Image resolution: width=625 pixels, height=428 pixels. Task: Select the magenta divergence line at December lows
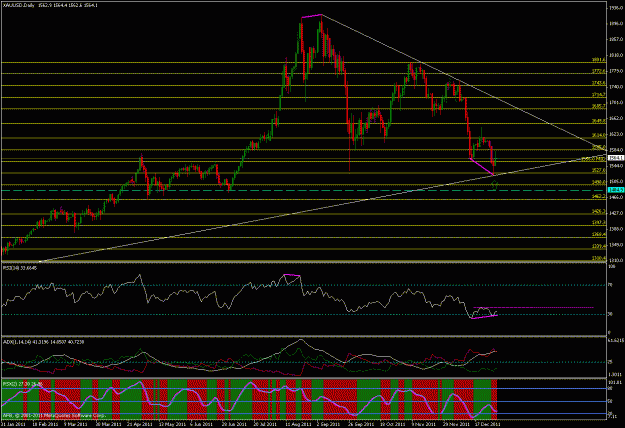[x=482, y=167]
